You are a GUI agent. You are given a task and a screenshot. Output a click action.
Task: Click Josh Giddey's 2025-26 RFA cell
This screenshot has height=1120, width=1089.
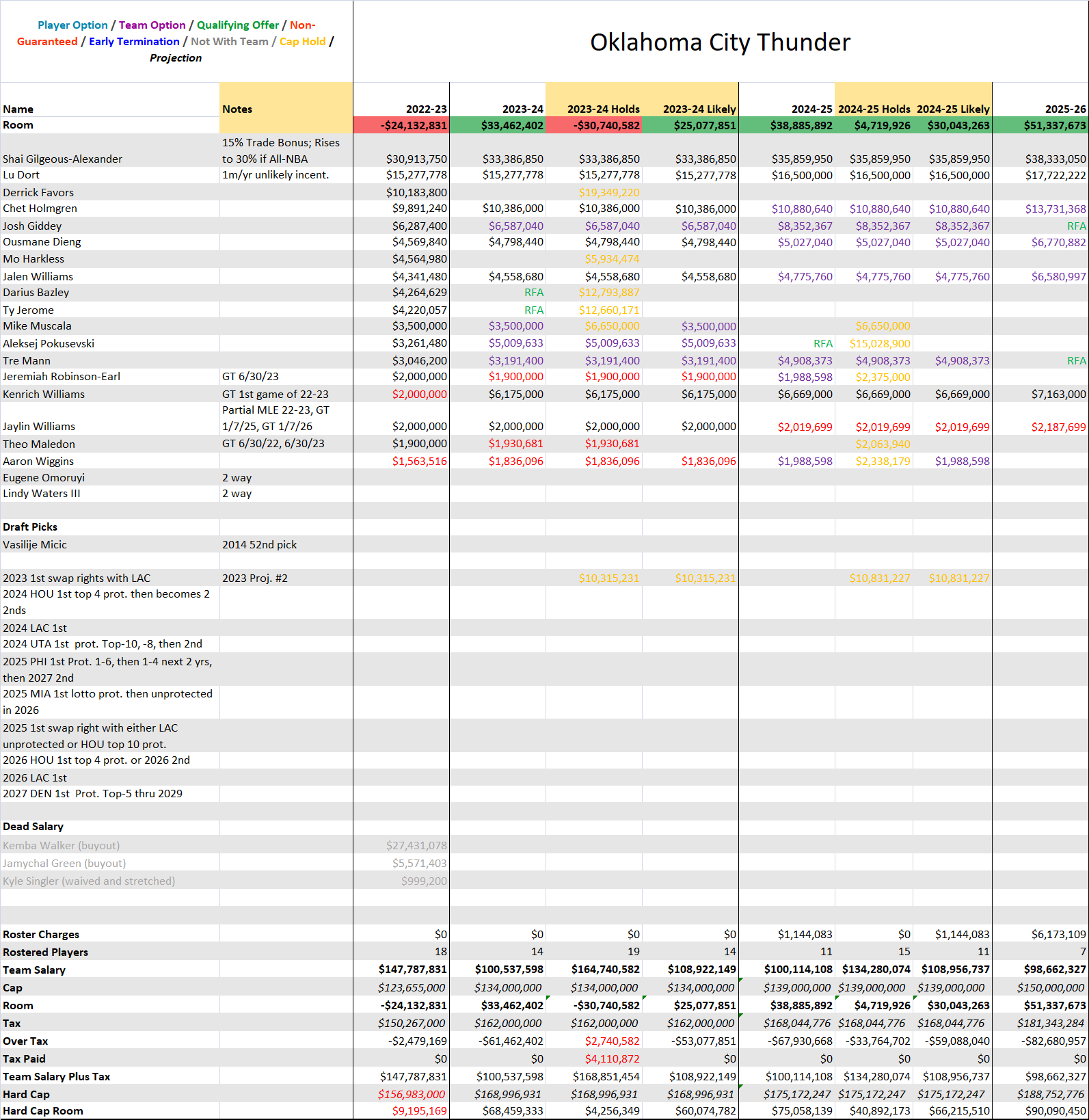(1076, 226)
